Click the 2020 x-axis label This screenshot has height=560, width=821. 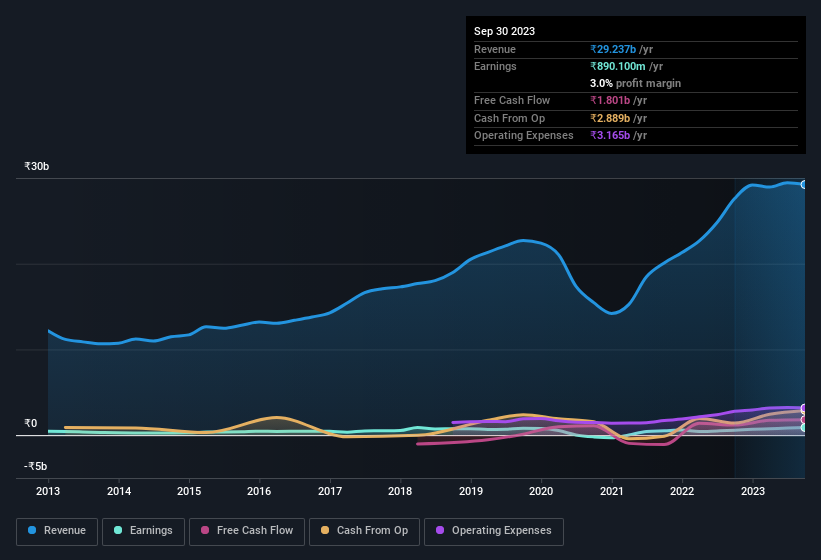541,491
